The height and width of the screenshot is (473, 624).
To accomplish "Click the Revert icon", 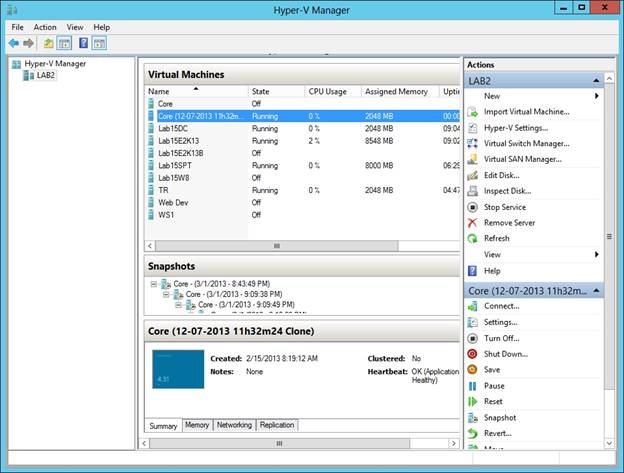I will [472, 434].
